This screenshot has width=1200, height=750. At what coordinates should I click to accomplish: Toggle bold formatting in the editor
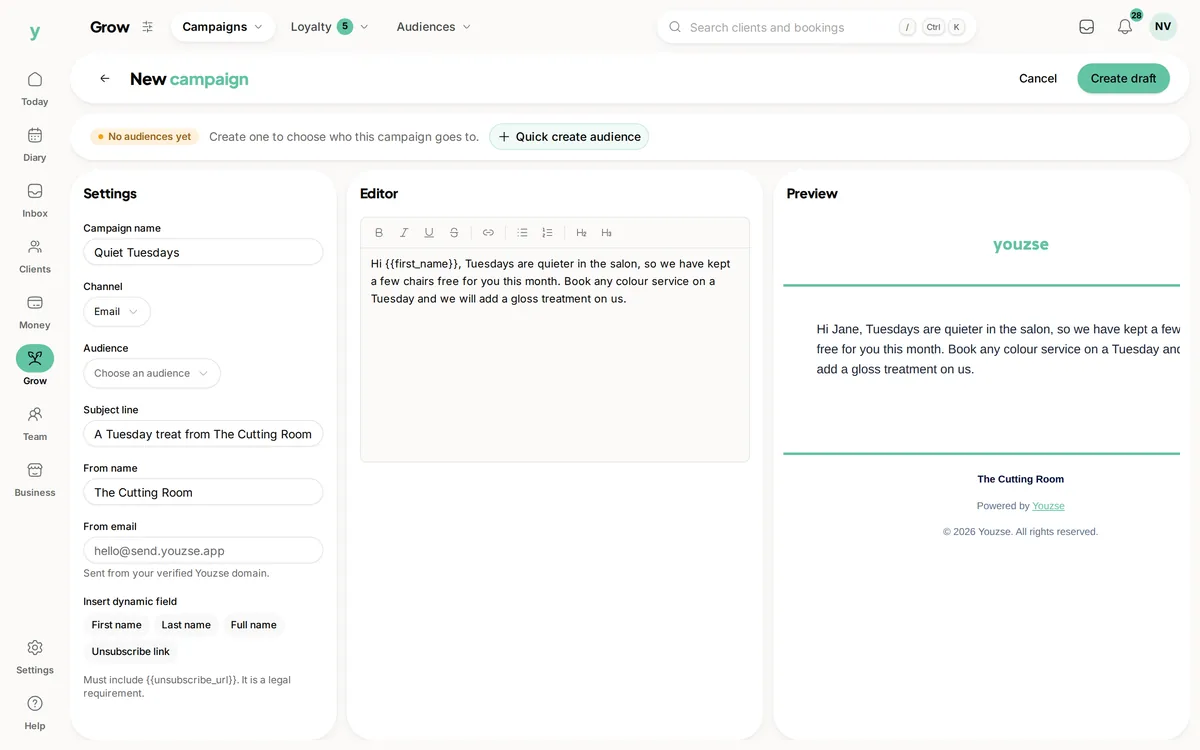point(379,233)
